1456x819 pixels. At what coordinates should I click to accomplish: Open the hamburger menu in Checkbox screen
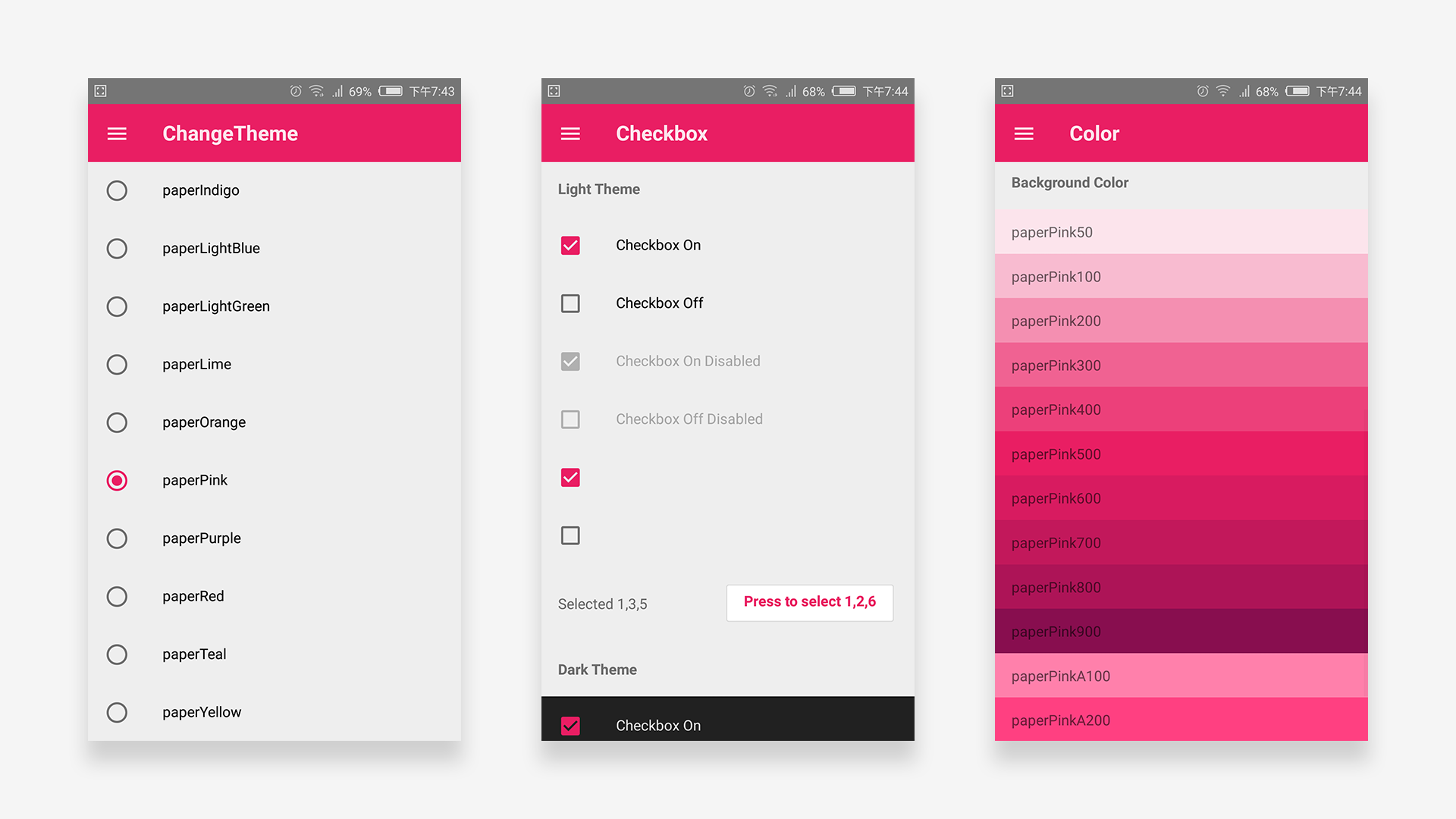point(570,133)
